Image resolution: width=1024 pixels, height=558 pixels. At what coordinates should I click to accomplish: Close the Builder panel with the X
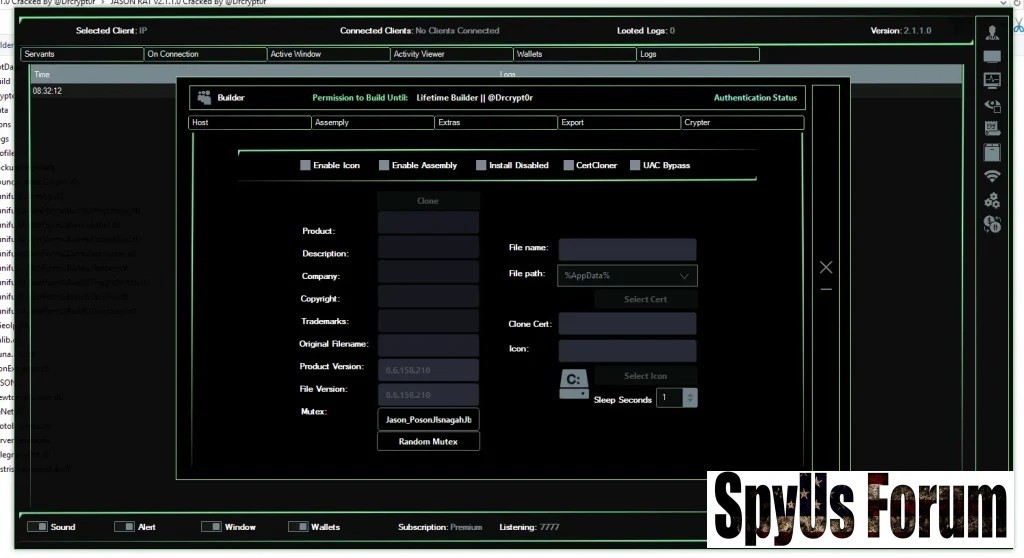(x=825, y=267)
